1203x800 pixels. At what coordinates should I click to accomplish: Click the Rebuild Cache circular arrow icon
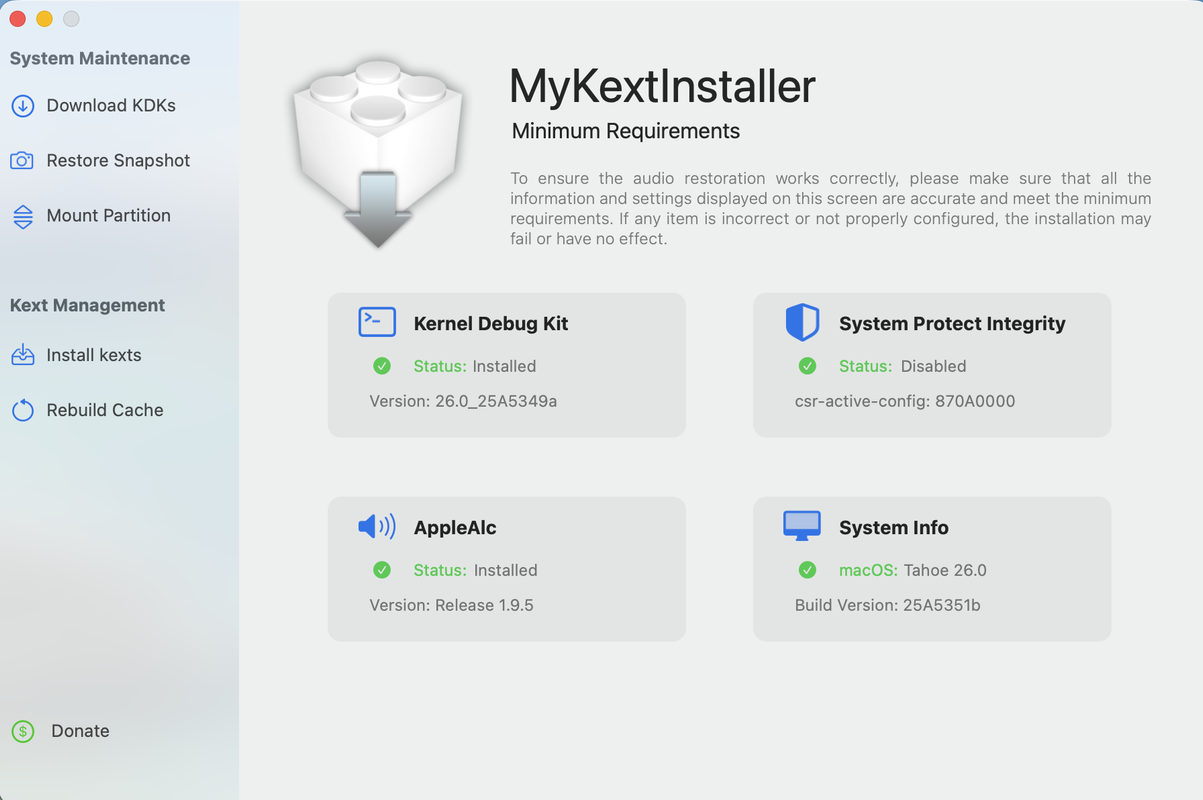tap(22, 410)
